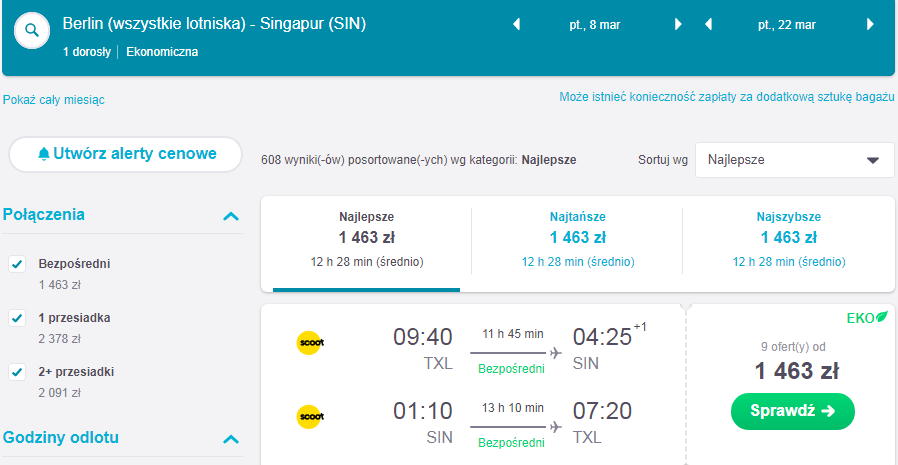The width and height of the screenshot is (898, 465).
Task: Go to previous return date arrow
Action: click(x=708, y=25)
